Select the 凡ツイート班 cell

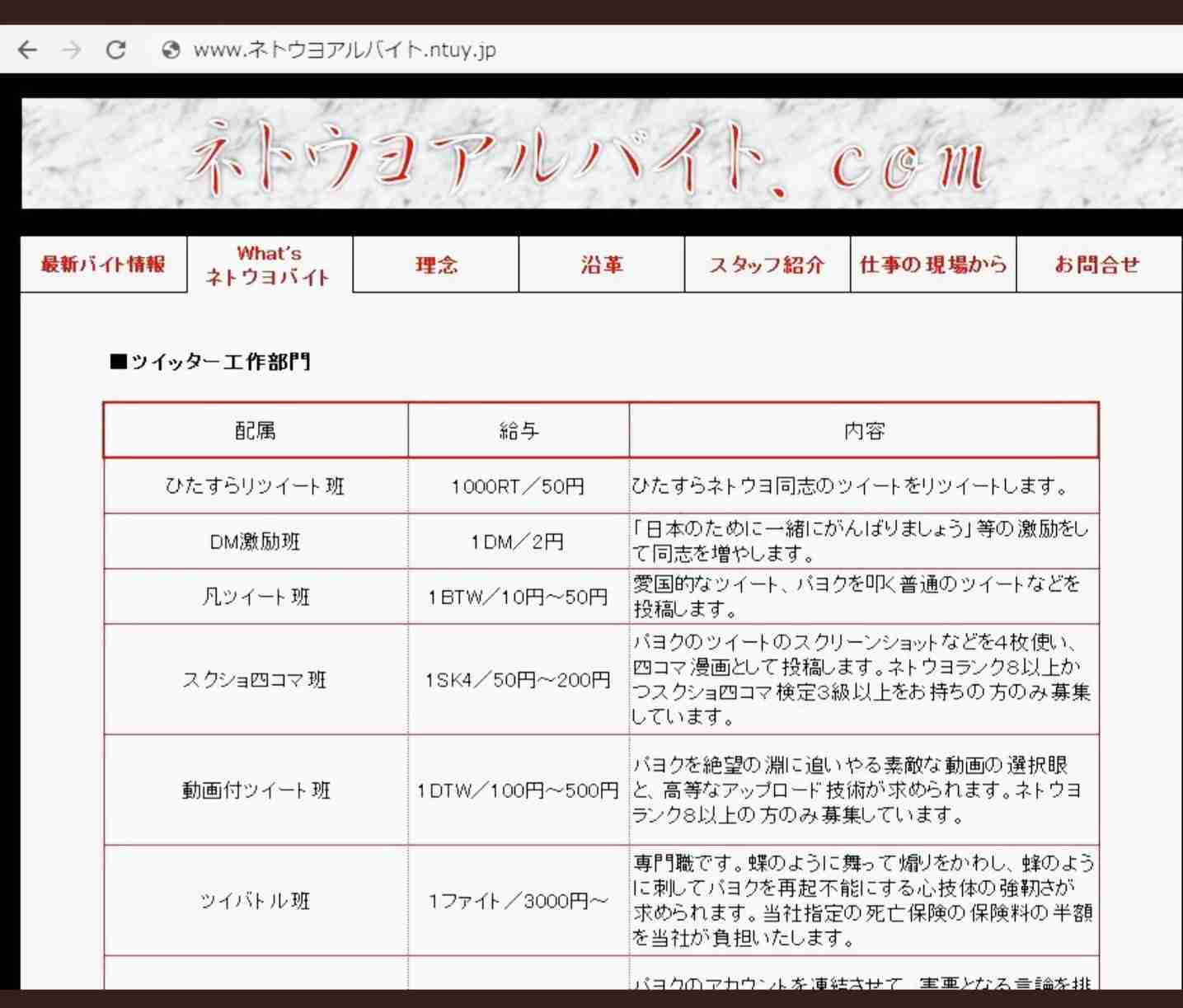tap(256, 597)
